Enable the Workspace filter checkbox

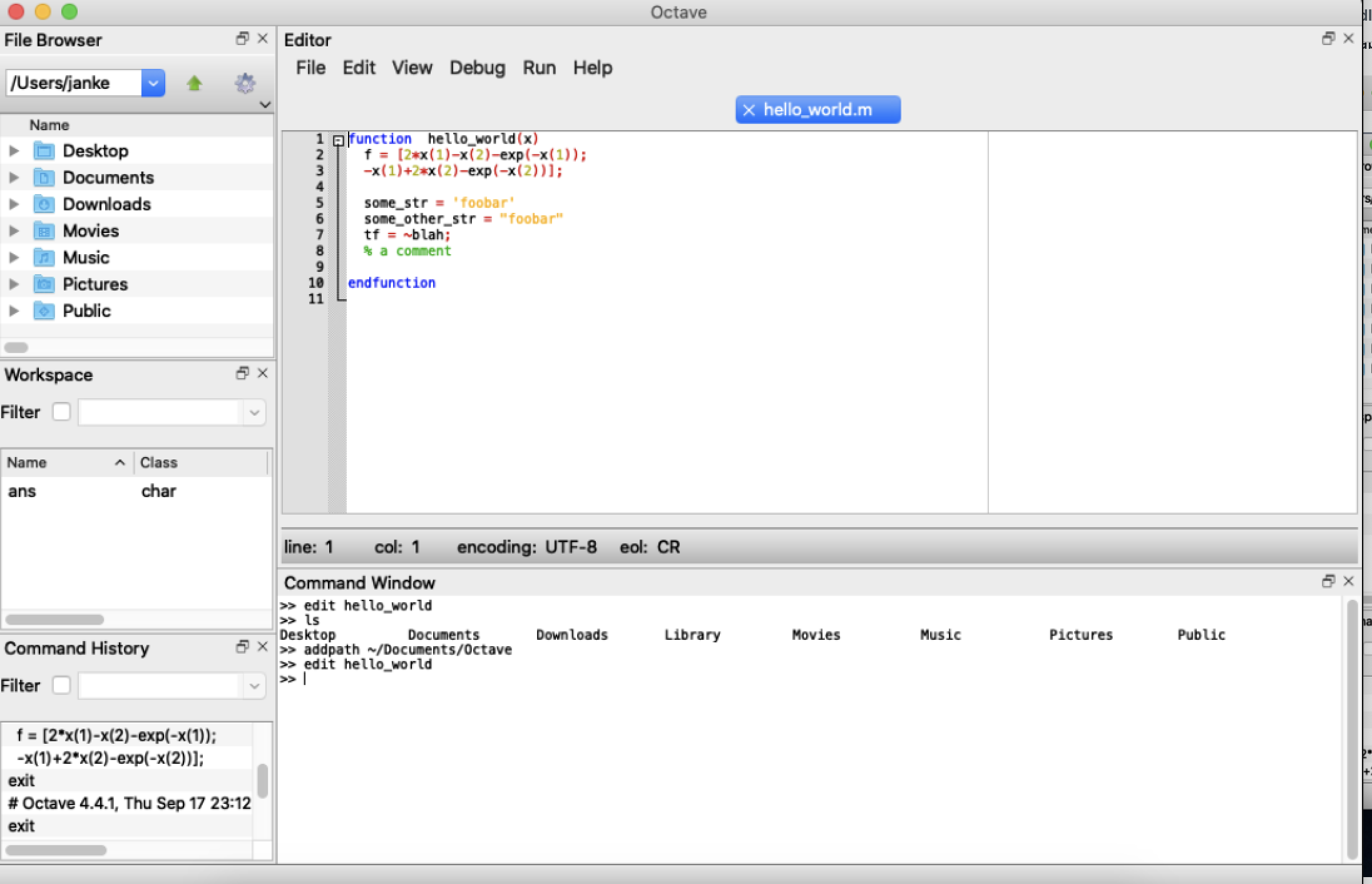click(61, 412)
